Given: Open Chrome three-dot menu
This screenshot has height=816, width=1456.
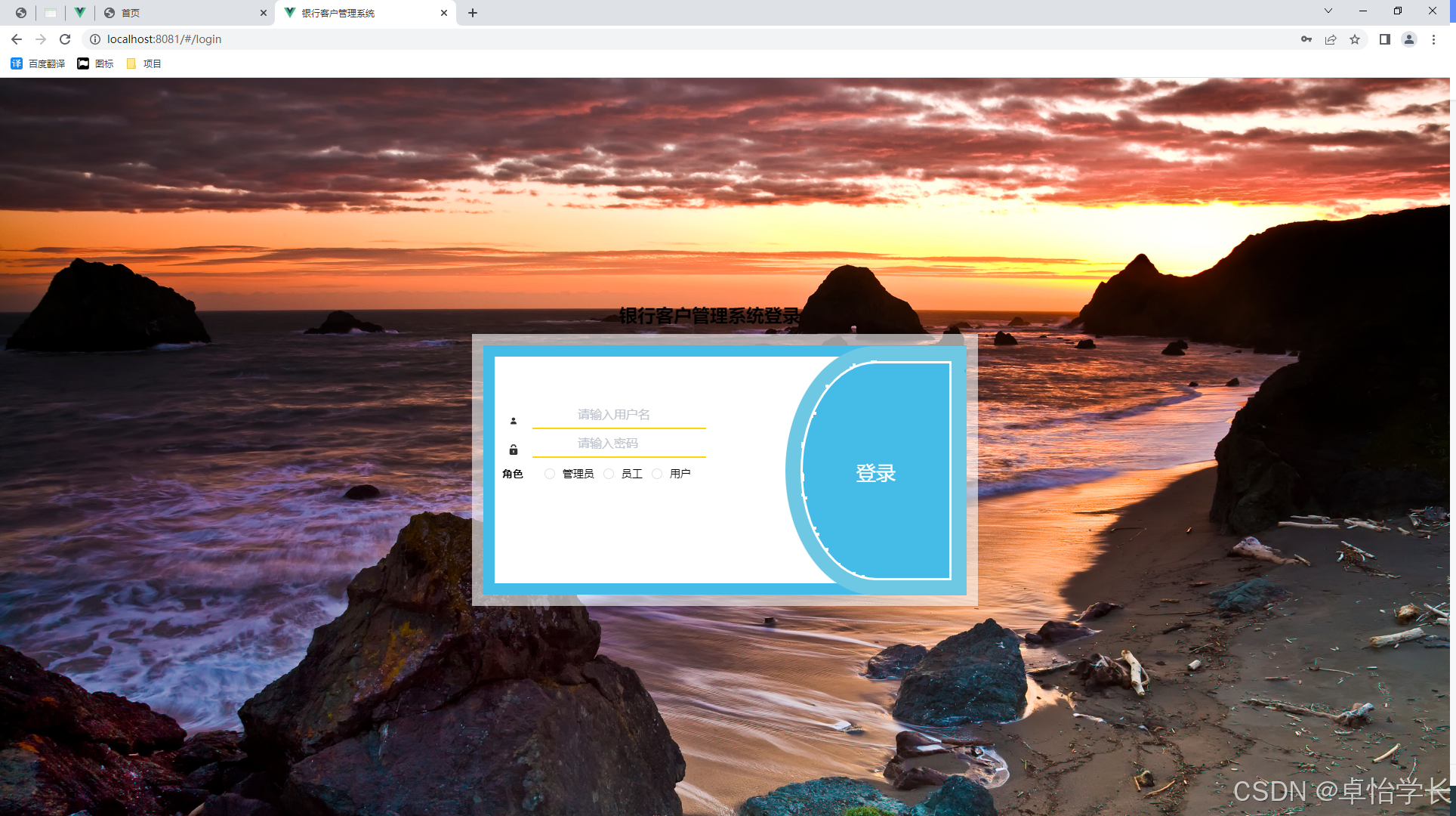Looking at the screenshot, I should [1433, 39].
